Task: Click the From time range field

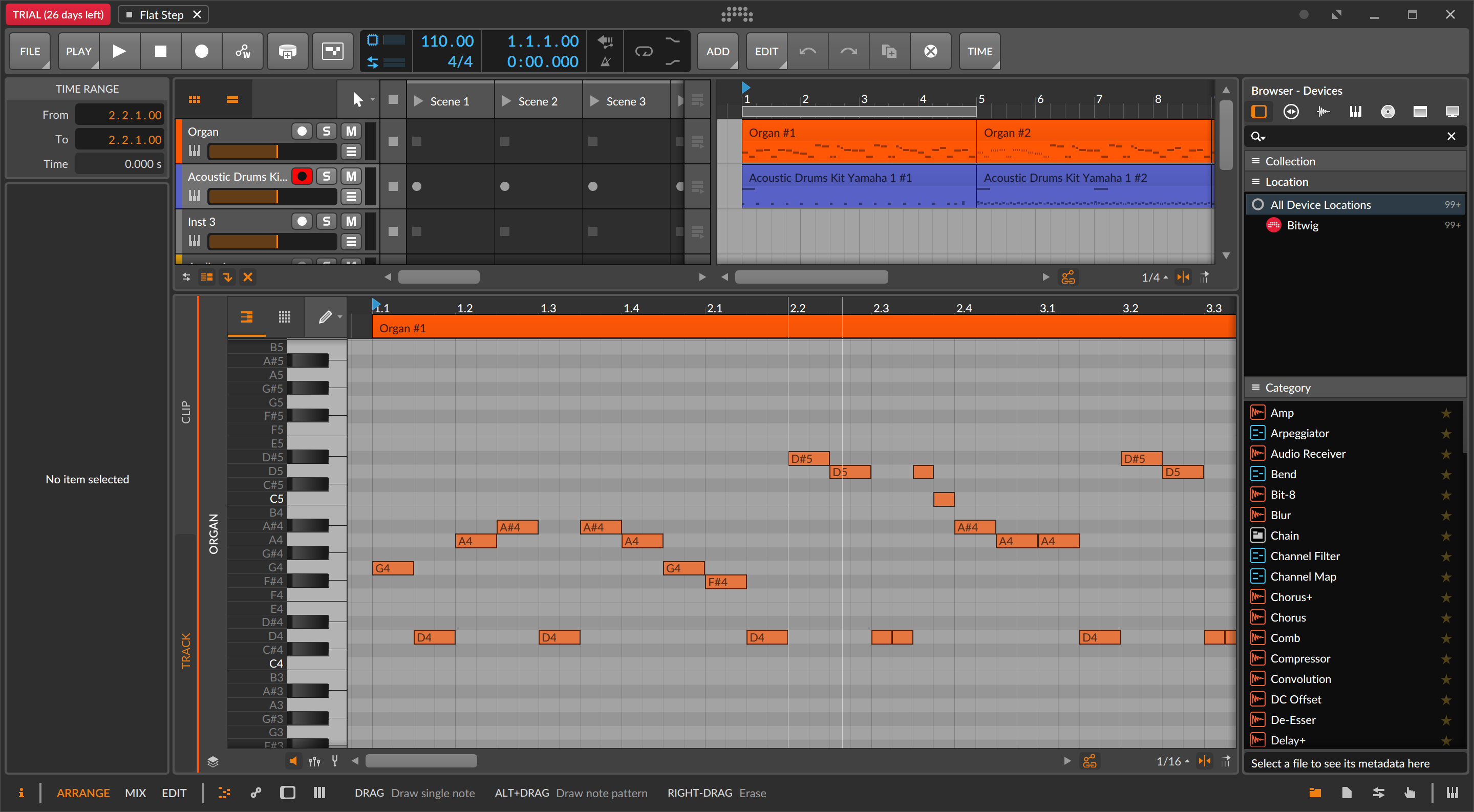Action: click(x=120, y=115)
